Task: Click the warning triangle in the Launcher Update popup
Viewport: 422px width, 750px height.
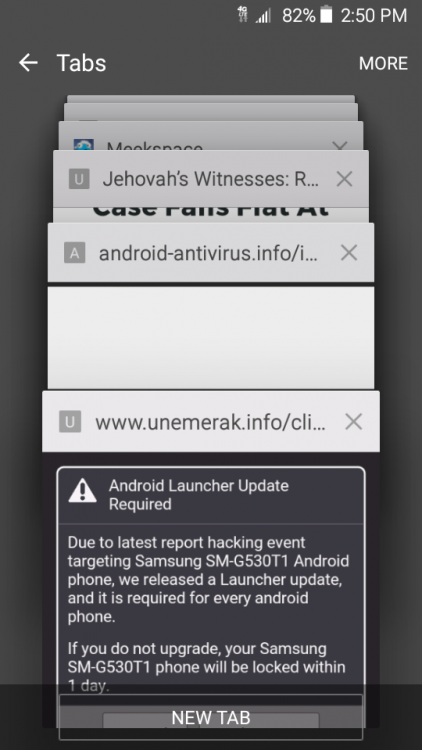Action: 82,490
